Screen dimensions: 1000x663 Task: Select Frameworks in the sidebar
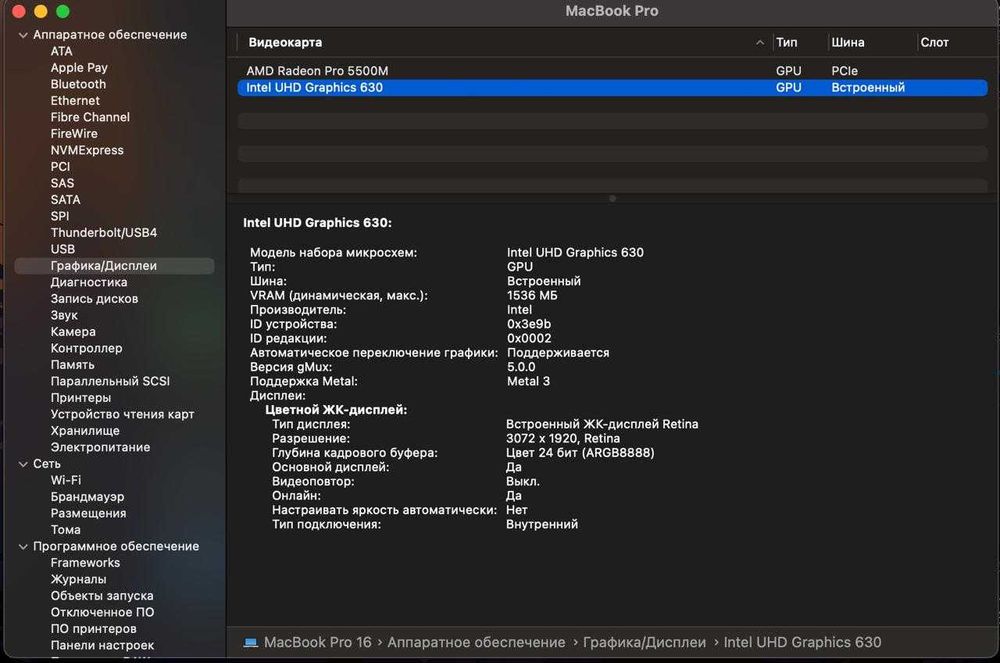(85, 563)
